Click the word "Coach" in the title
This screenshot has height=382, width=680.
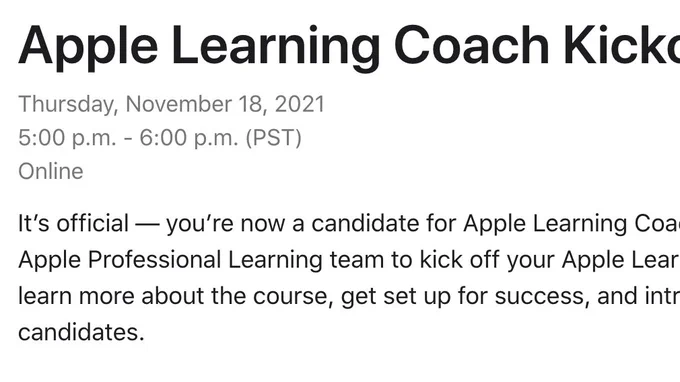pos(472,45)
